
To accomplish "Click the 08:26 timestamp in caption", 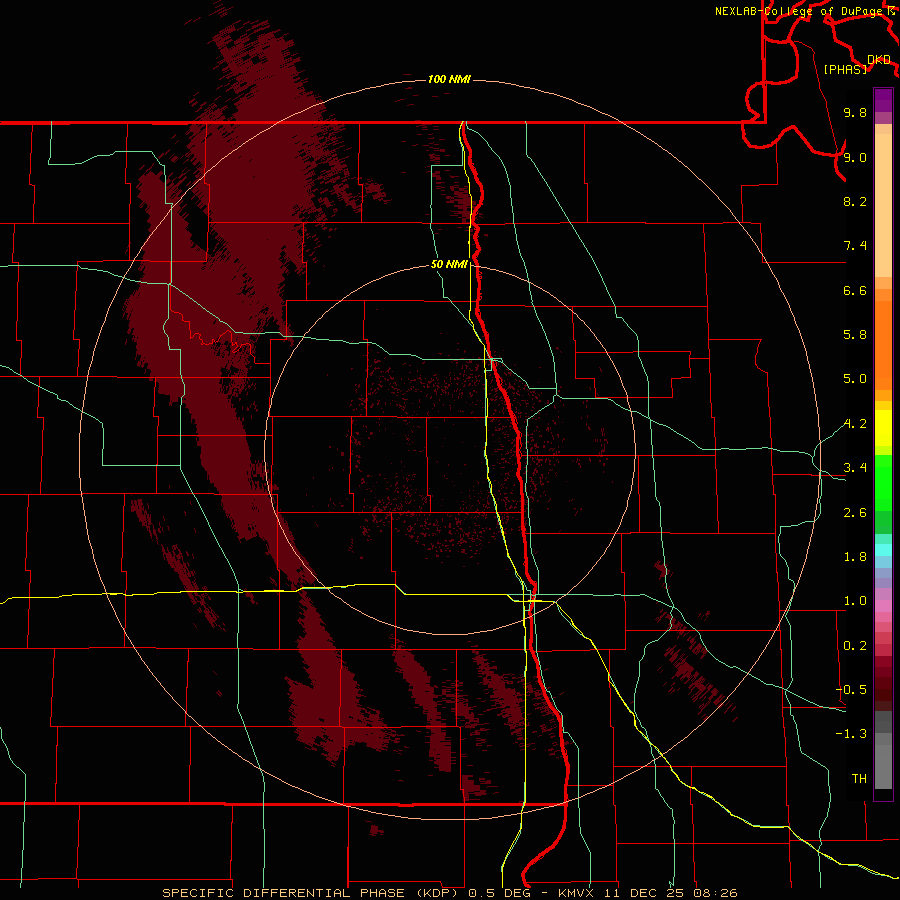I will 715,893.
